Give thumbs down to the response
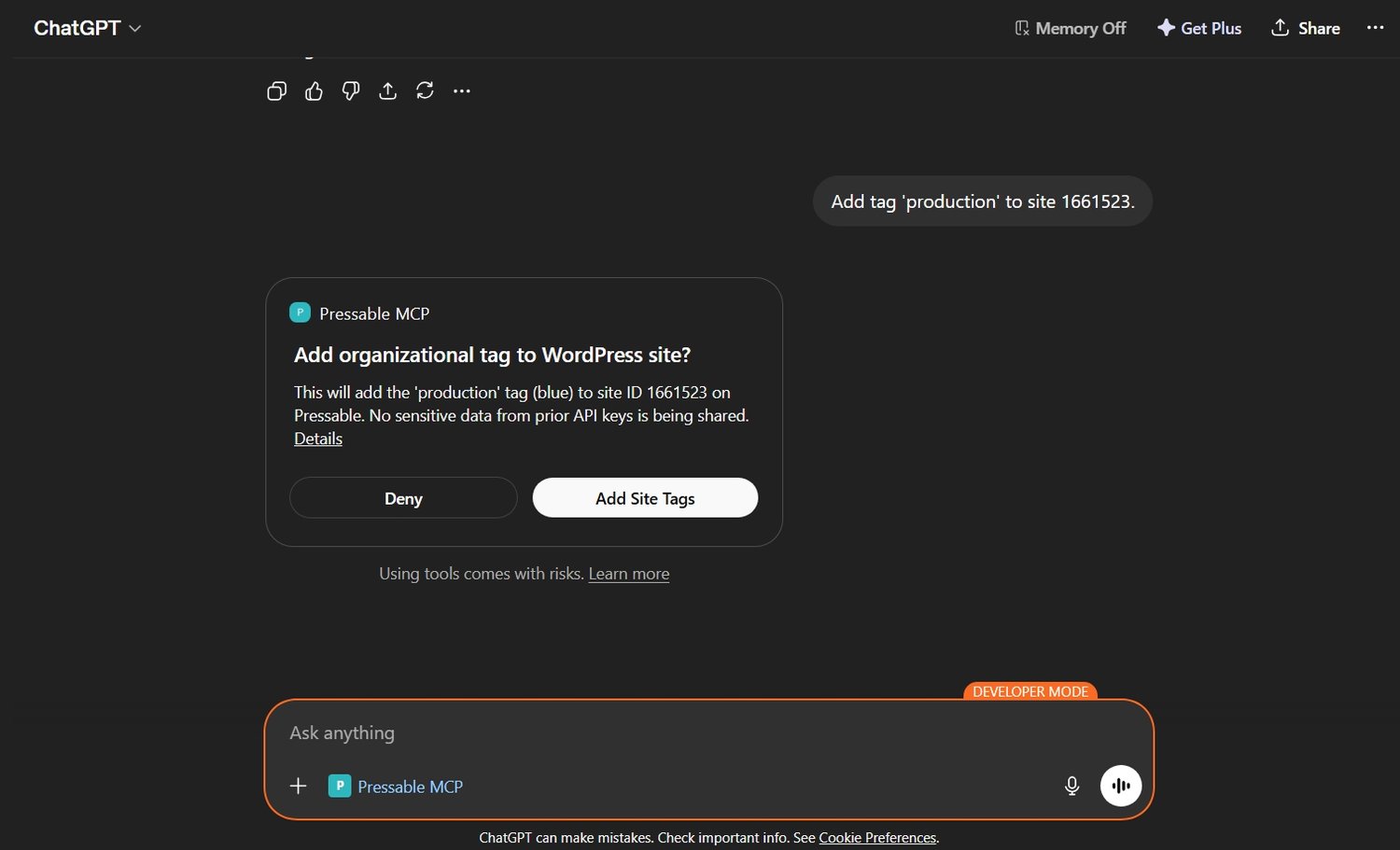The image size is (1400, 850). 351,91
